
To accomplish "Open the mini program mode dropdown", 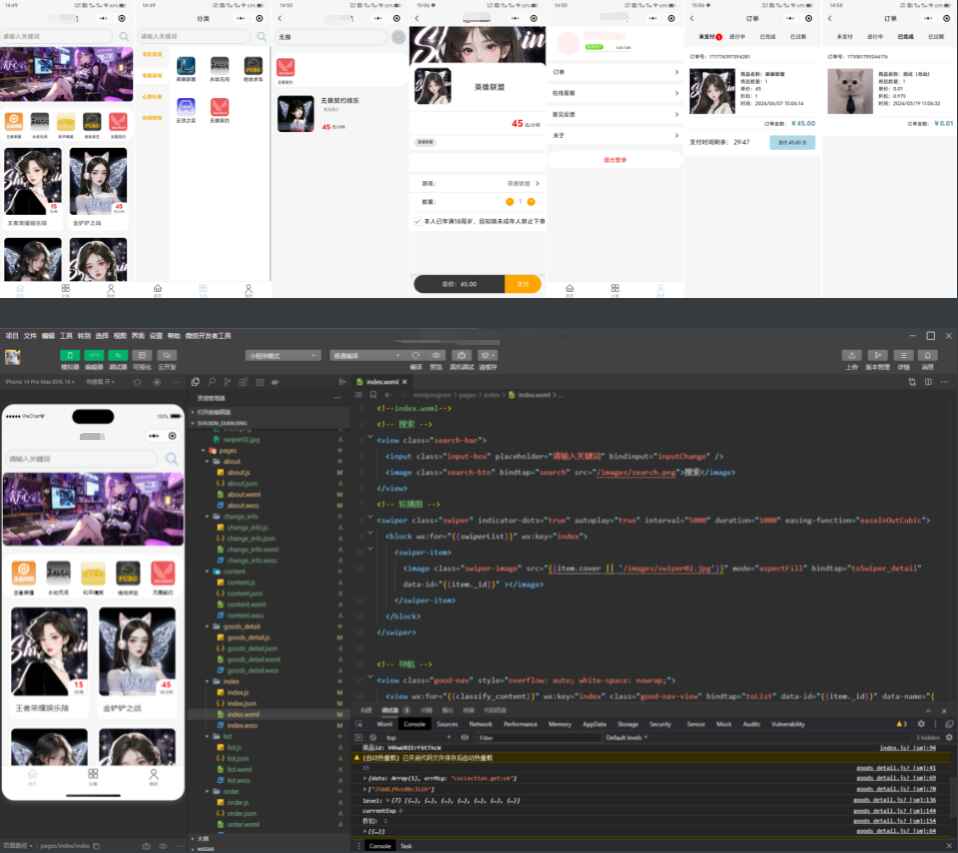I will coord(283,355).
